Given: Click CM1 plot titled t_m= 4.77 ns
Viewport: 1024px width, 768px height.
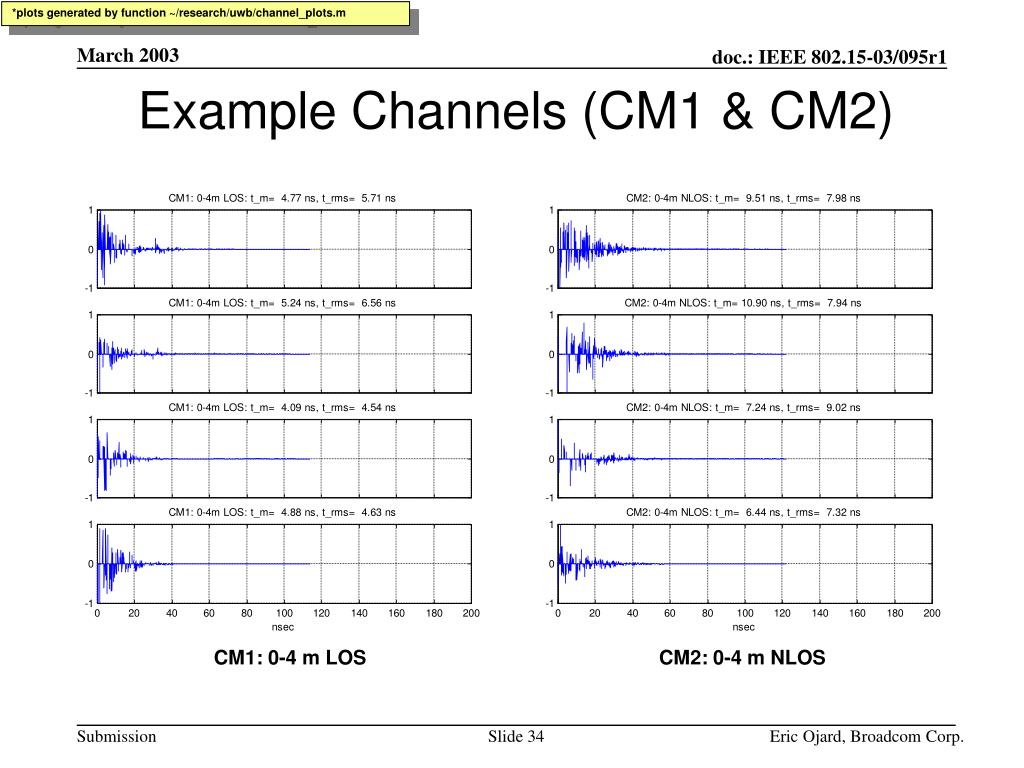Looking at the screenshot, I should point(284,249).
